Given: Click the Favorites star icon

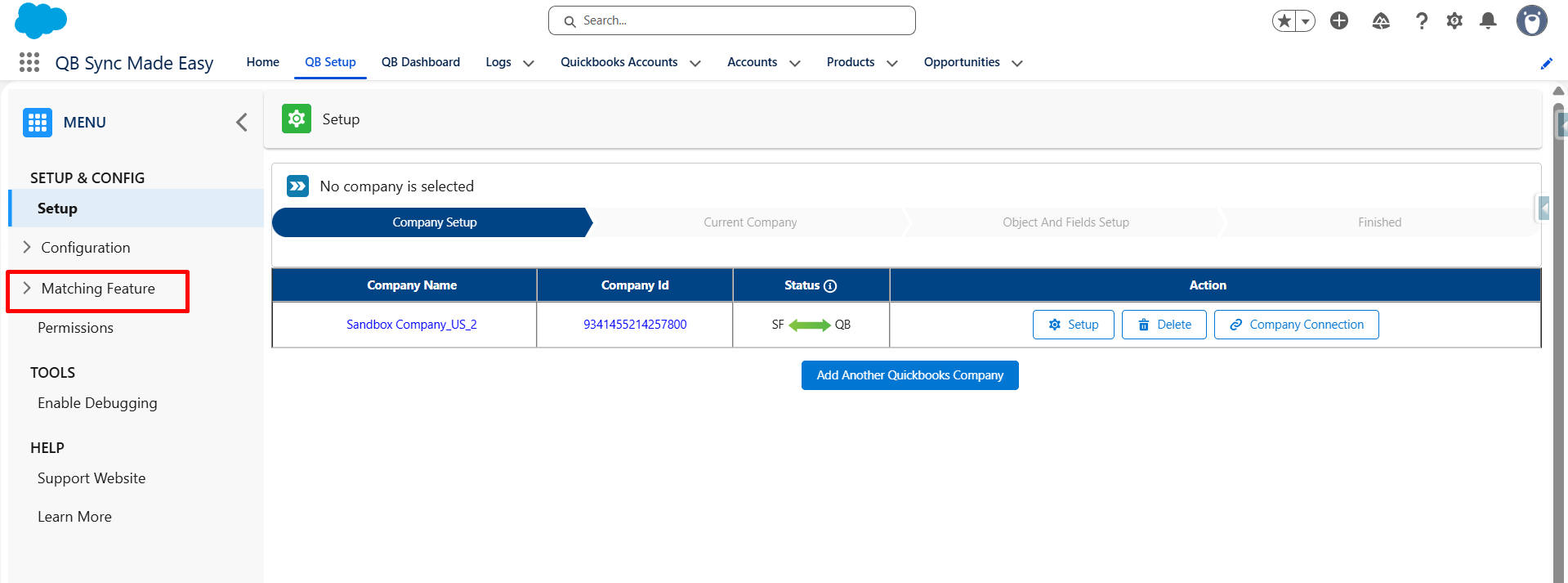Looking at the screenshot, I should tap(1284, 20).
